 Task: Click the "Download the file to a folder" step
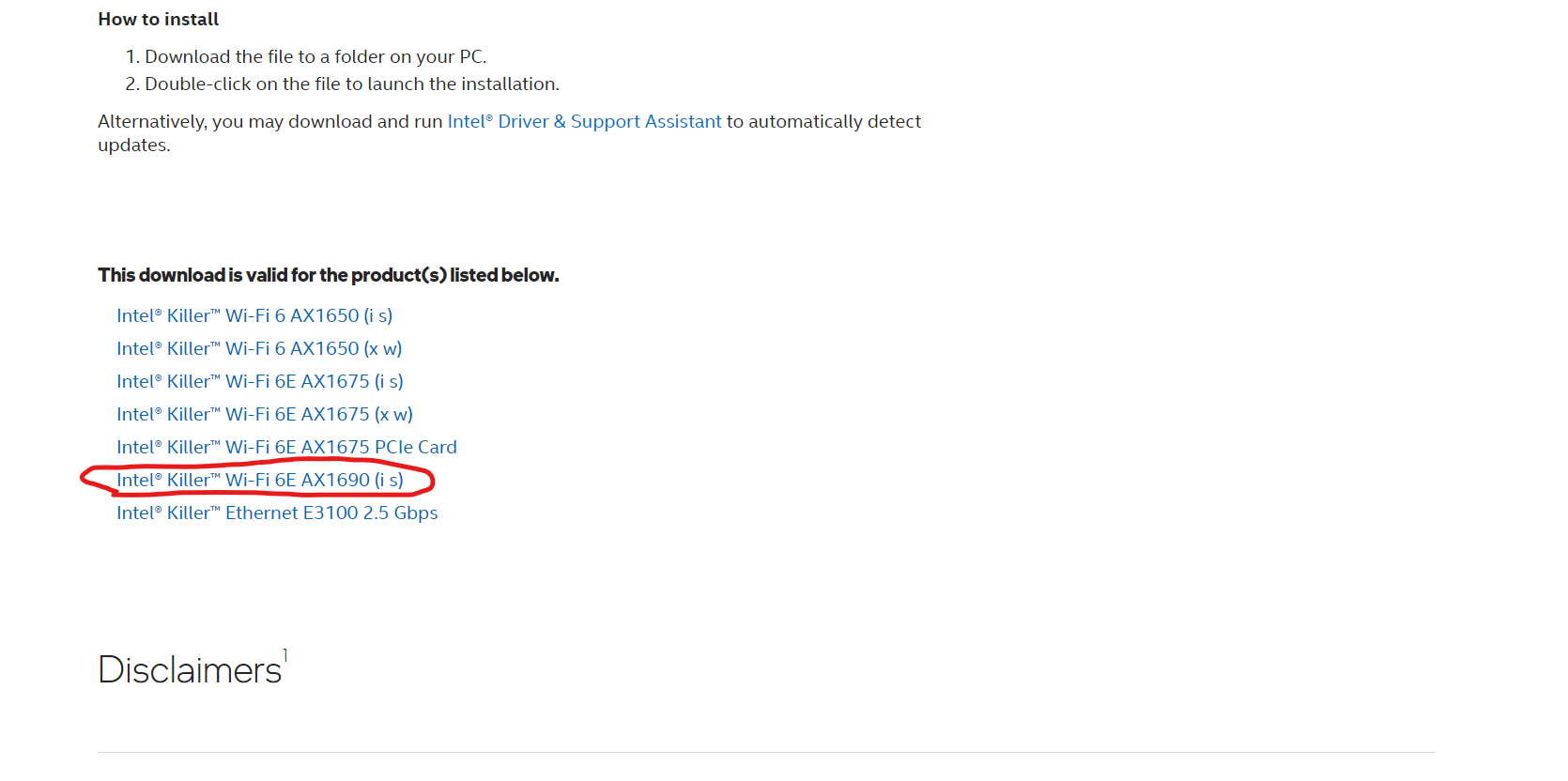315,57
